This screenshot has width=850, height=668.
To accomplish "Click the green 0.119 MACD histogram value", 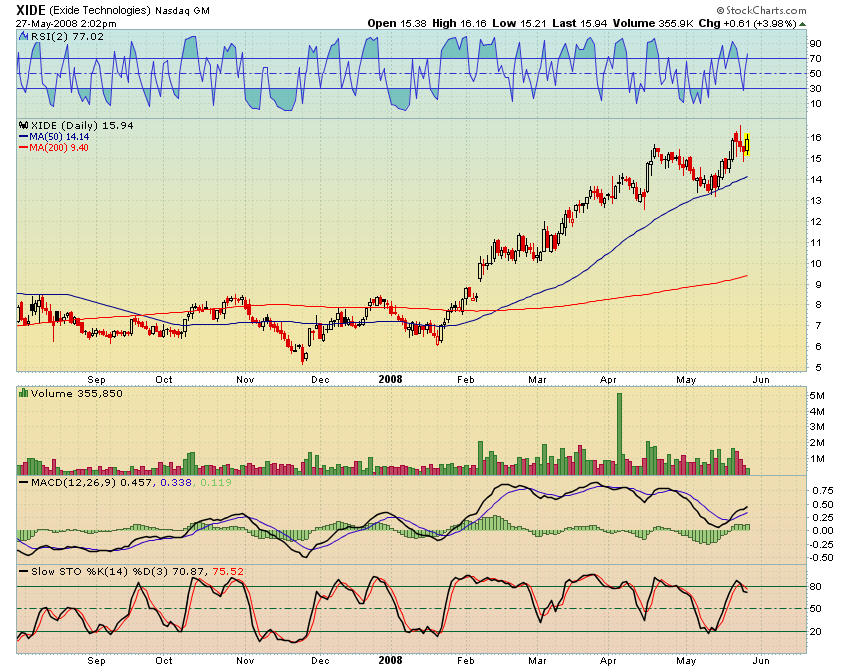I will pos(216,482).
